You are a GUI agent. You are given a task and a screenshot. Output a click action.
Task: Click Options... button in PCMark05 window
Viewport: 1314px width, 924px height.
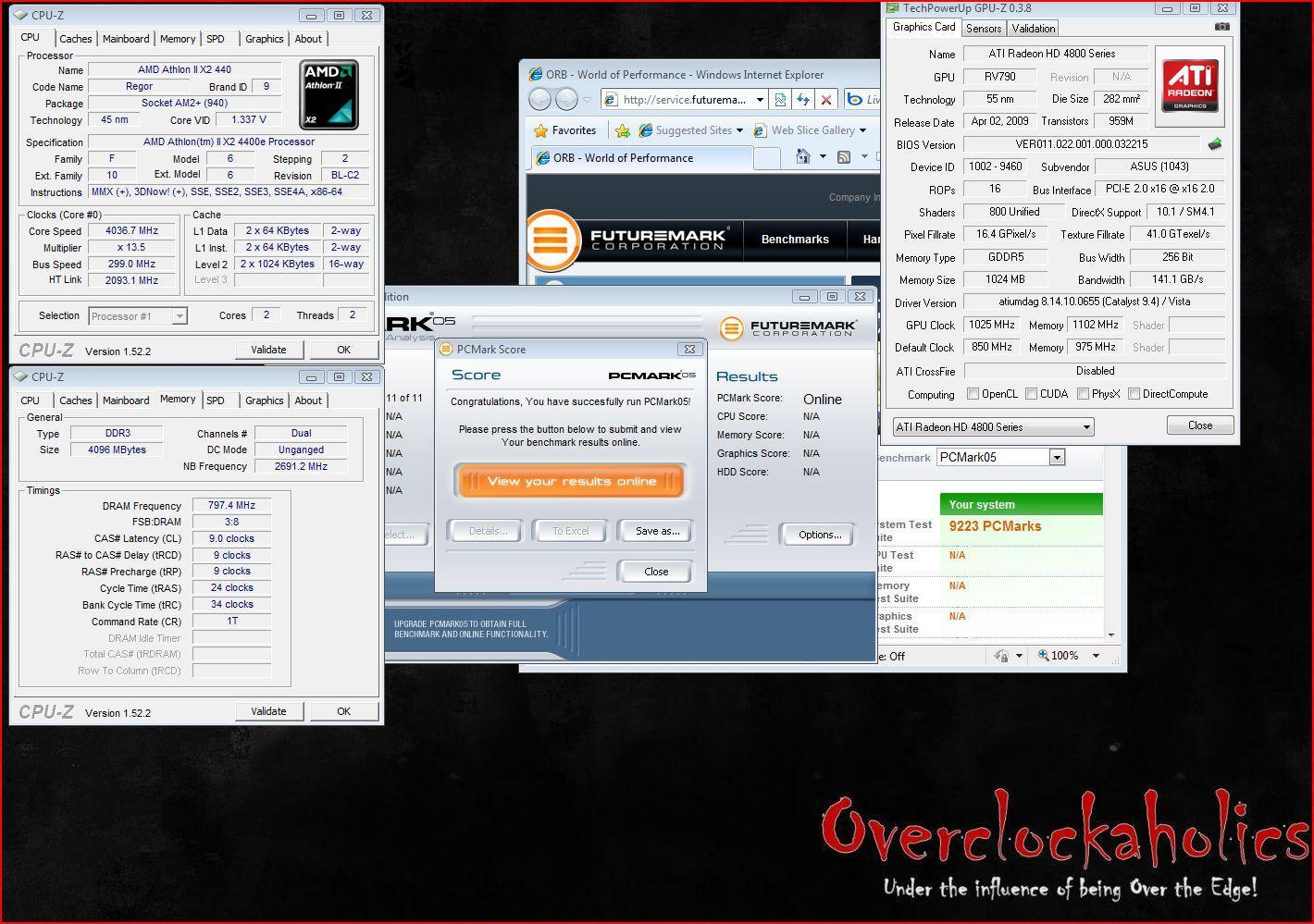point(819,535)
